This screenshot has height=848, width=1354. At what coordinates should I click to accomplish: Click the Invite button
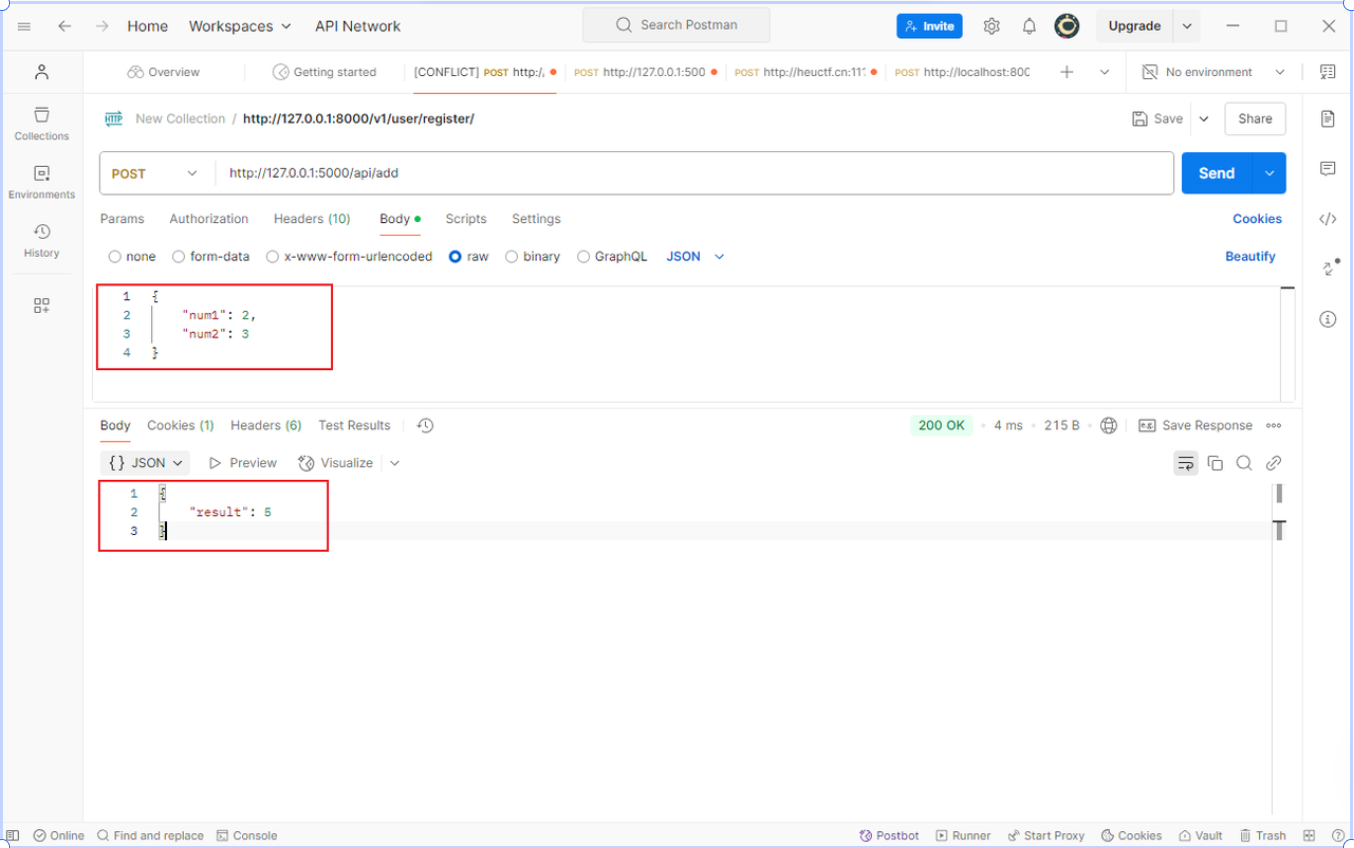[x=929, y=26]
